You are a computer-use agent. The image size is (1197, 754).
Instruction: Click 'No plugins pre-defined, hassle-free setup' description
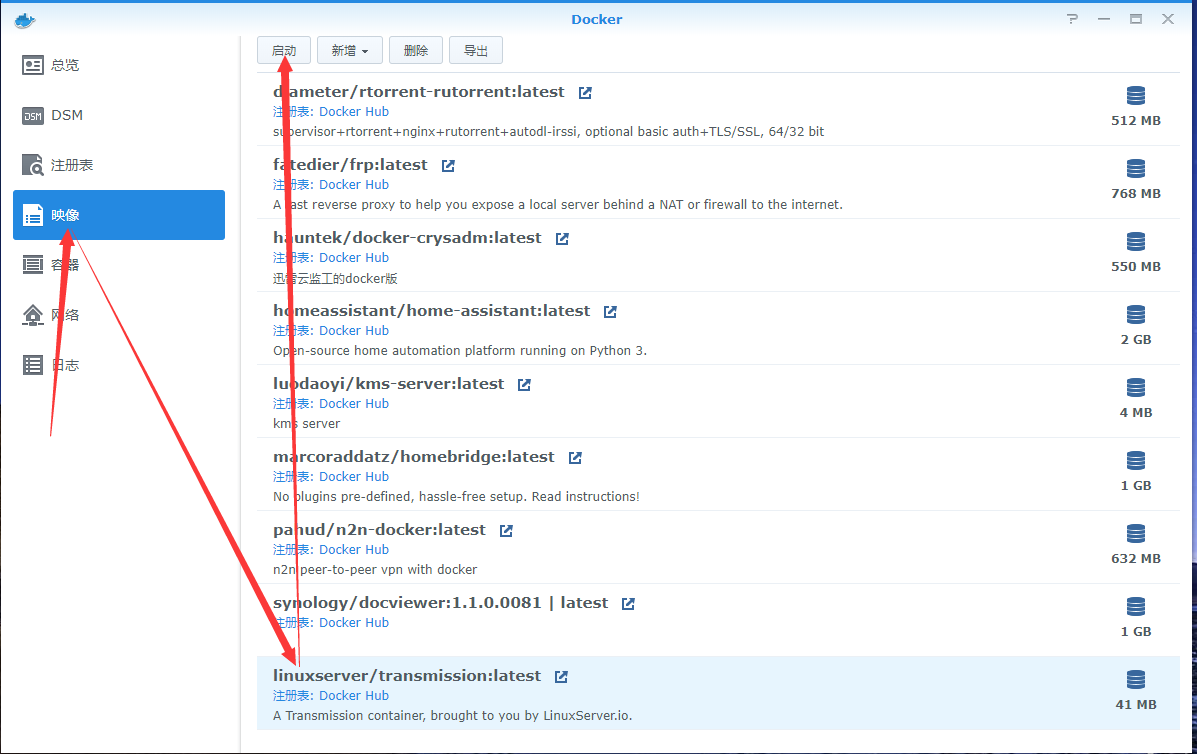(x=457, y=497)
